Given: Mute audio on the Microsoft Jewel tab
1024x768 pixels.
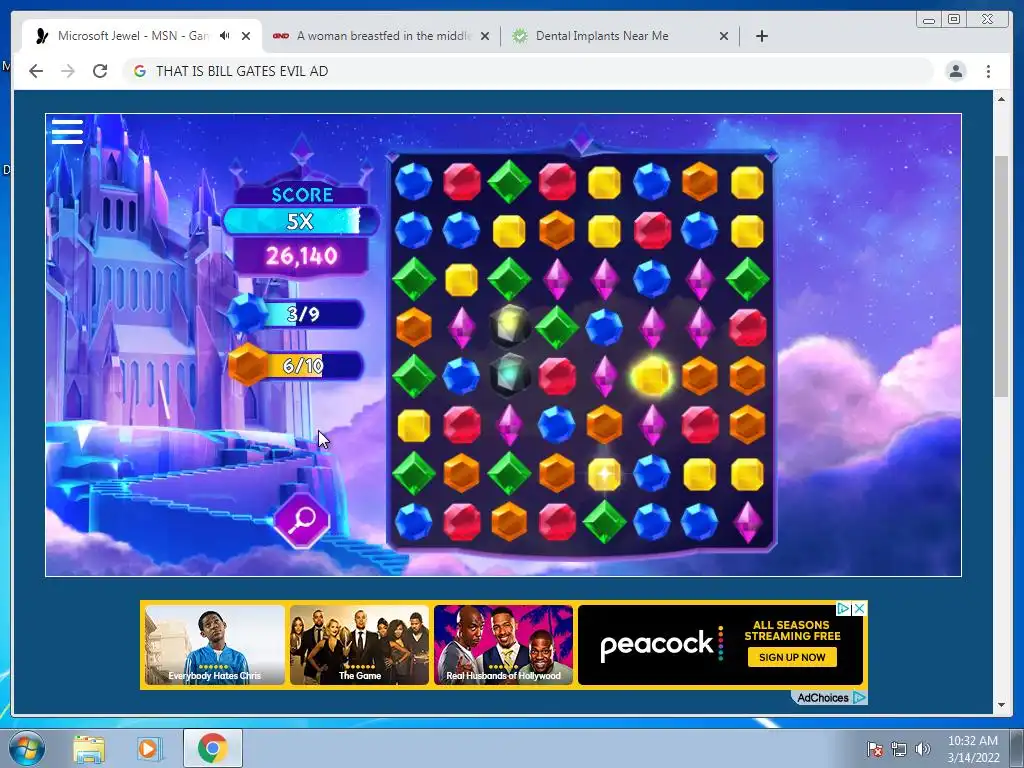Looking at the screenshot, I should click(x=225, y=36).
